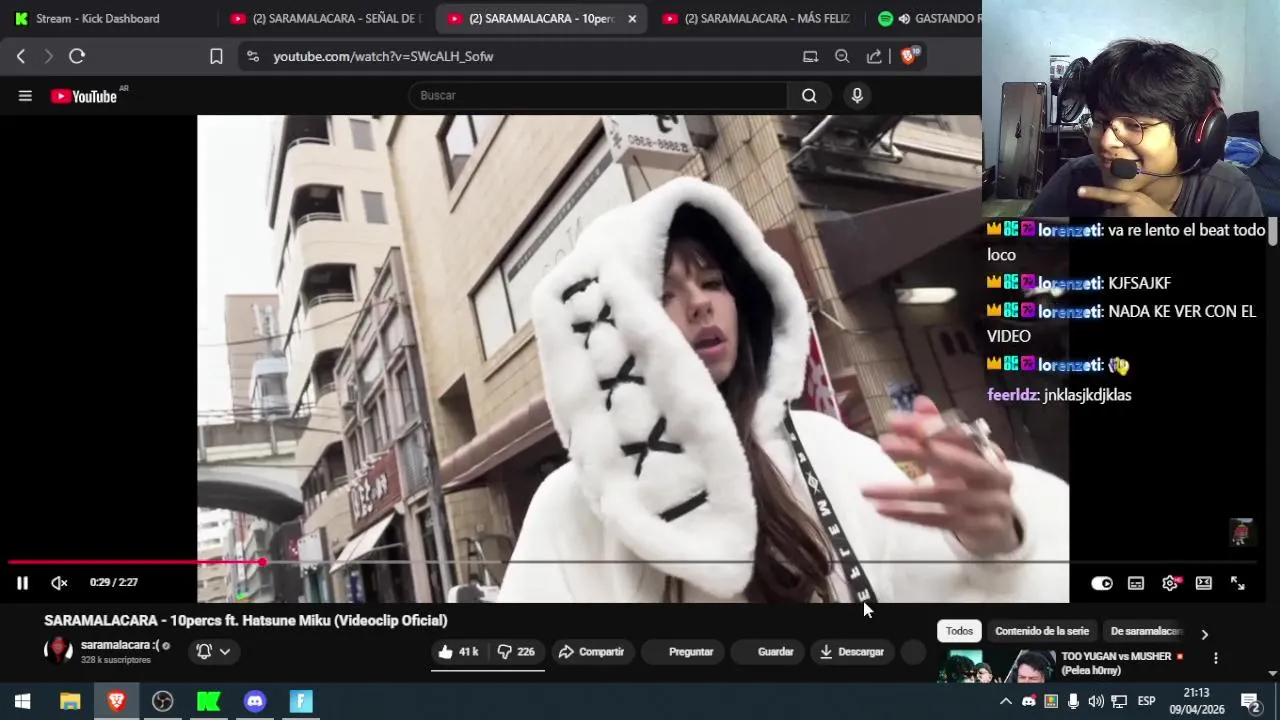Select the Todos filter chip
The height and width of the screenshot is (720, 1280).
point(959,631)
